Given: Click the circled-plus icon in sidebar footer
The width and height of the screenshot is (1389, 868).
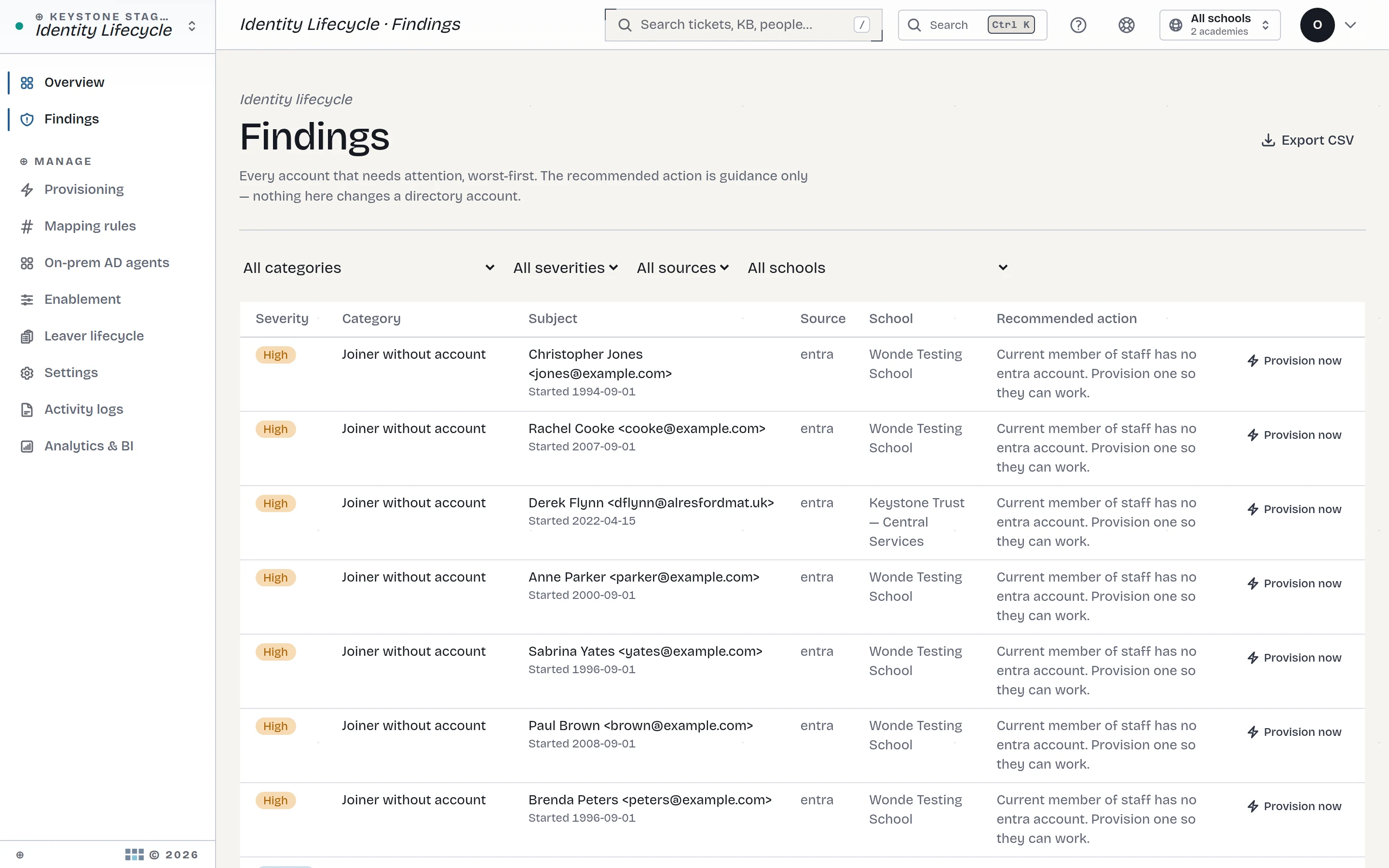Looking at the screenshot, I should 20,855.
